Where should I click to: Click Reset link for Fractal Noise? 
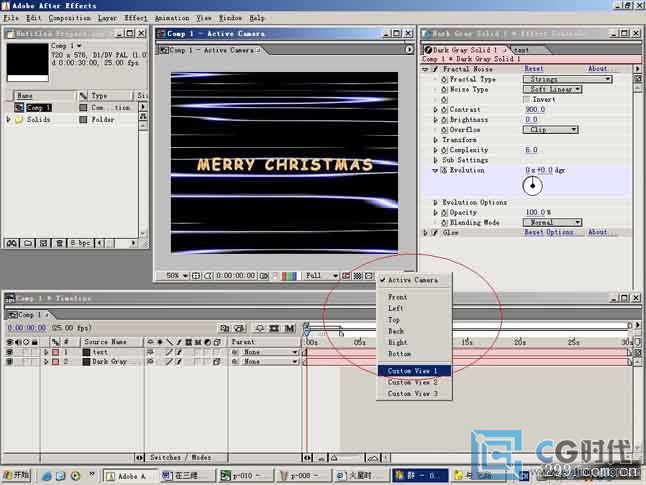pyautogui.click(x=534, y=68)
